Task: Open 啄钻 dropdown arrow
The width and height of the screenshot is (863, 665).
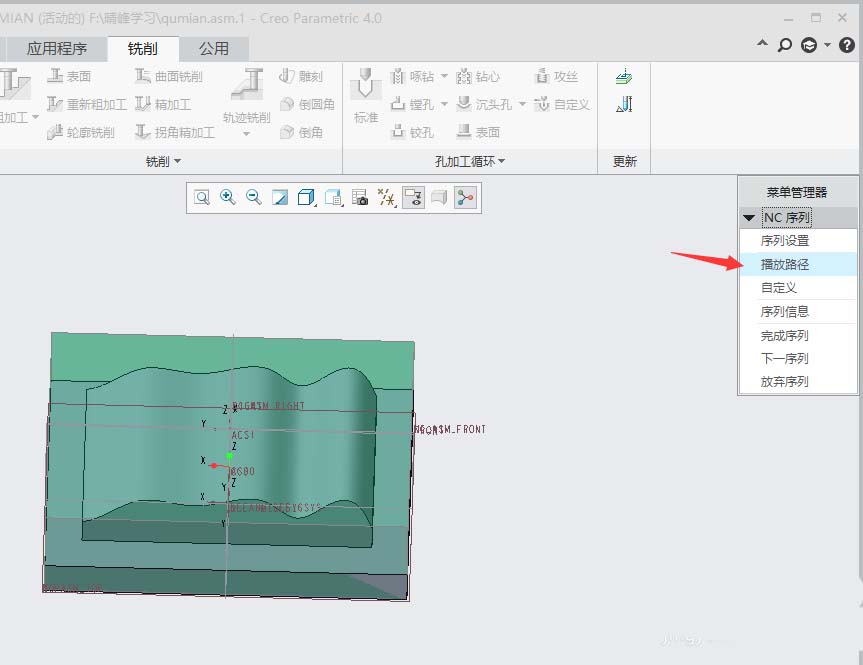Action: pos(444,76)
